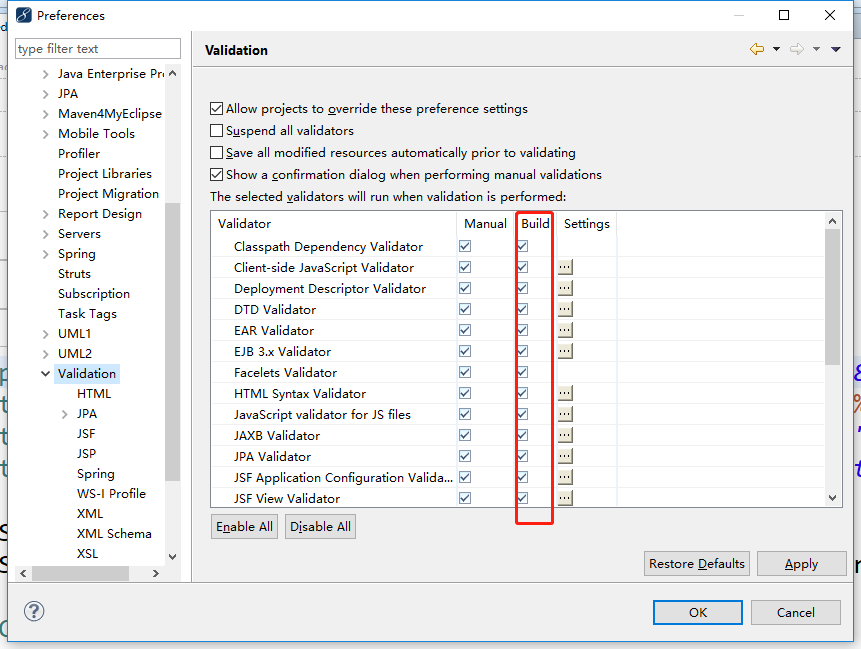
Task: Select Profiler preference page
Action: 79,154
